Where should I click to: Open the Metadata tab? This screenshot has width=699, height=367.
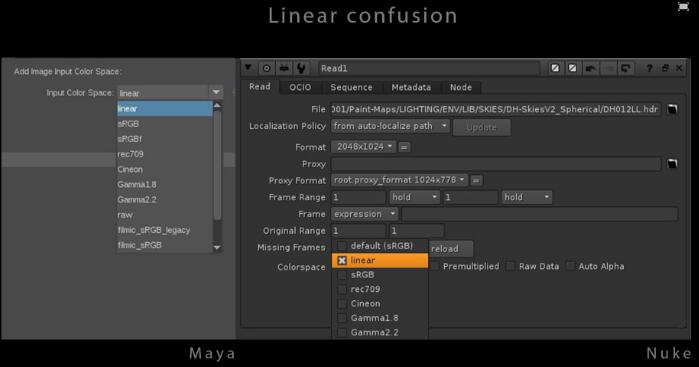411,87
